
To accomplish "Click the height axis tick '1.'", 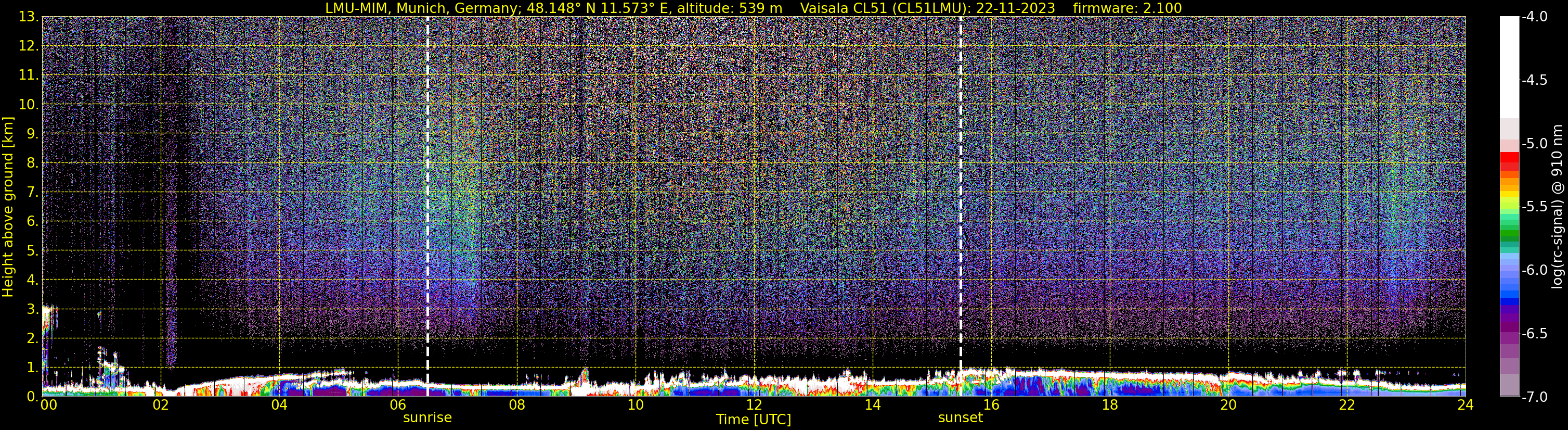I will click(x=33, y=367).
